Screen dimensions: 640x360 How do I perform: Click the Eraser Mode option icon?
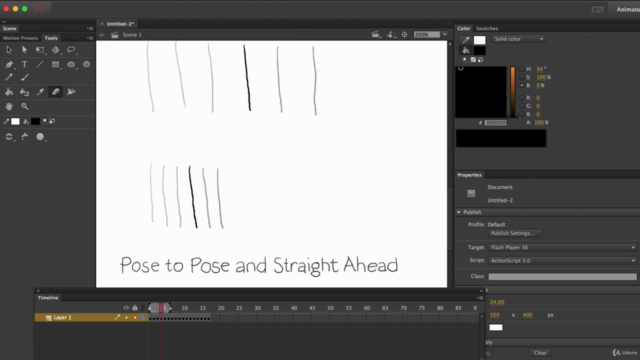(9, 137)
